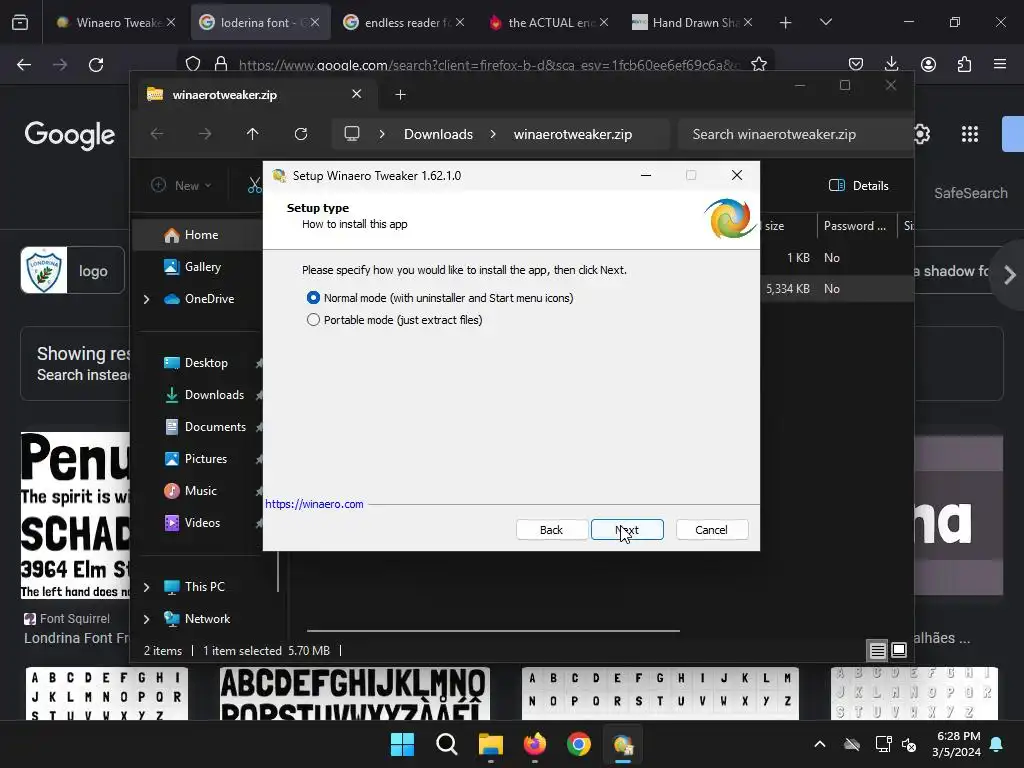
Task: Switch Explorer to details view icon
Action: [x=877, y=650]
